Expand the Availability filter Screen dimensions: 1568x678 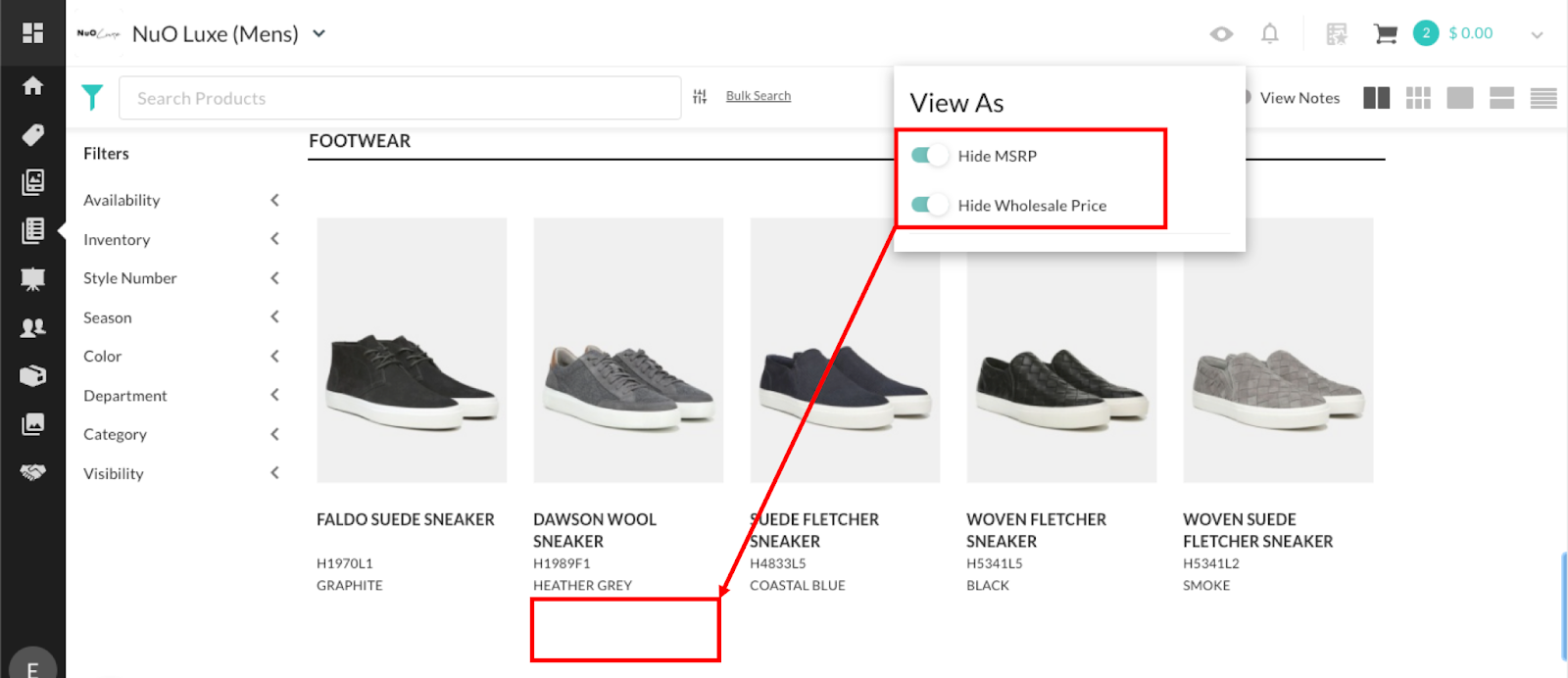click(274, 200)
